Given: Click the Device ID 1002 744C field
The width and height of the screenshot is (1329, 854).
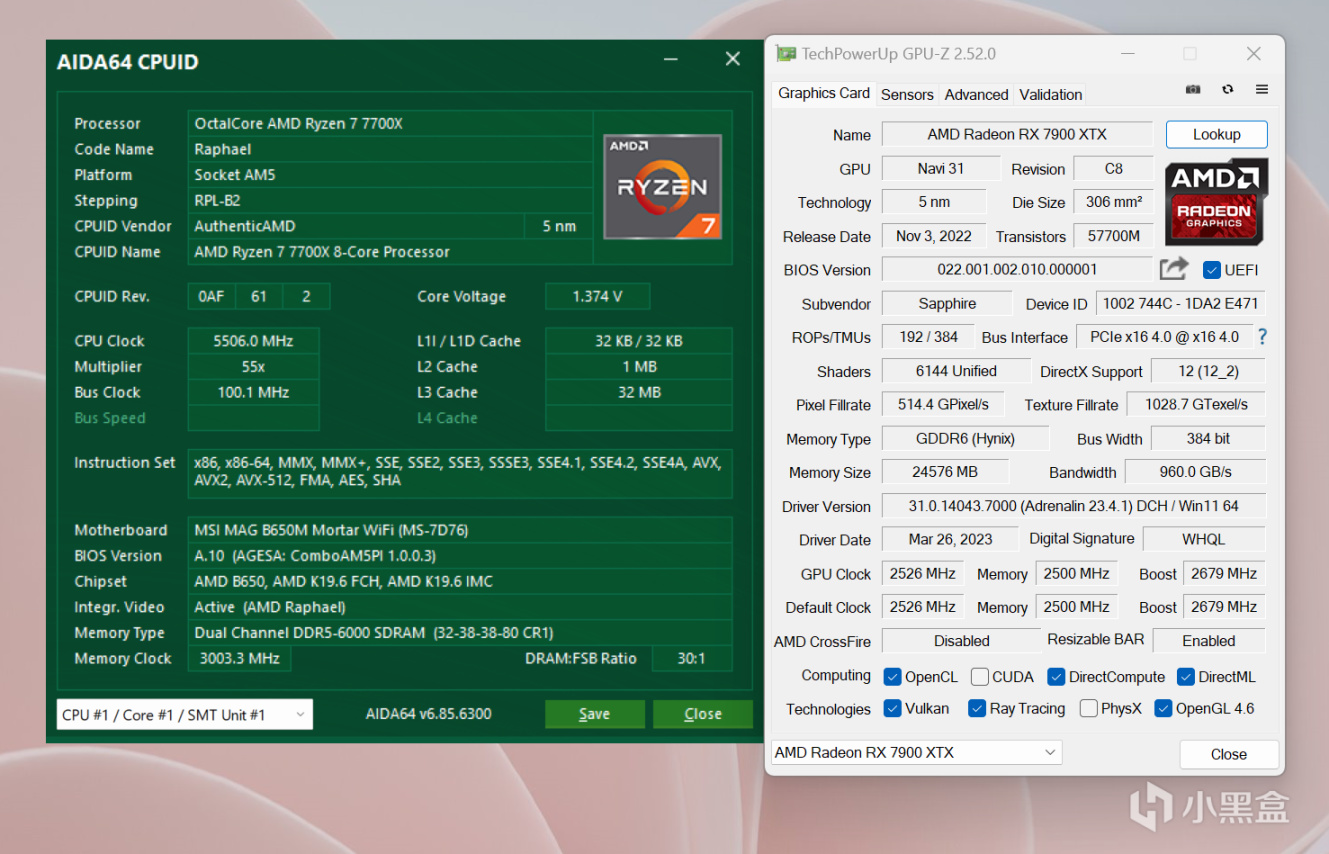Looking at the screenshot, I should [1181, 304].
